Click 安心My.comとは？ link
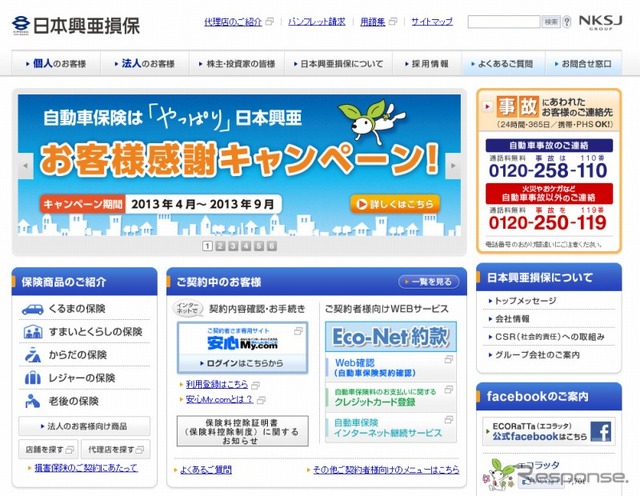 pos(219,399)
